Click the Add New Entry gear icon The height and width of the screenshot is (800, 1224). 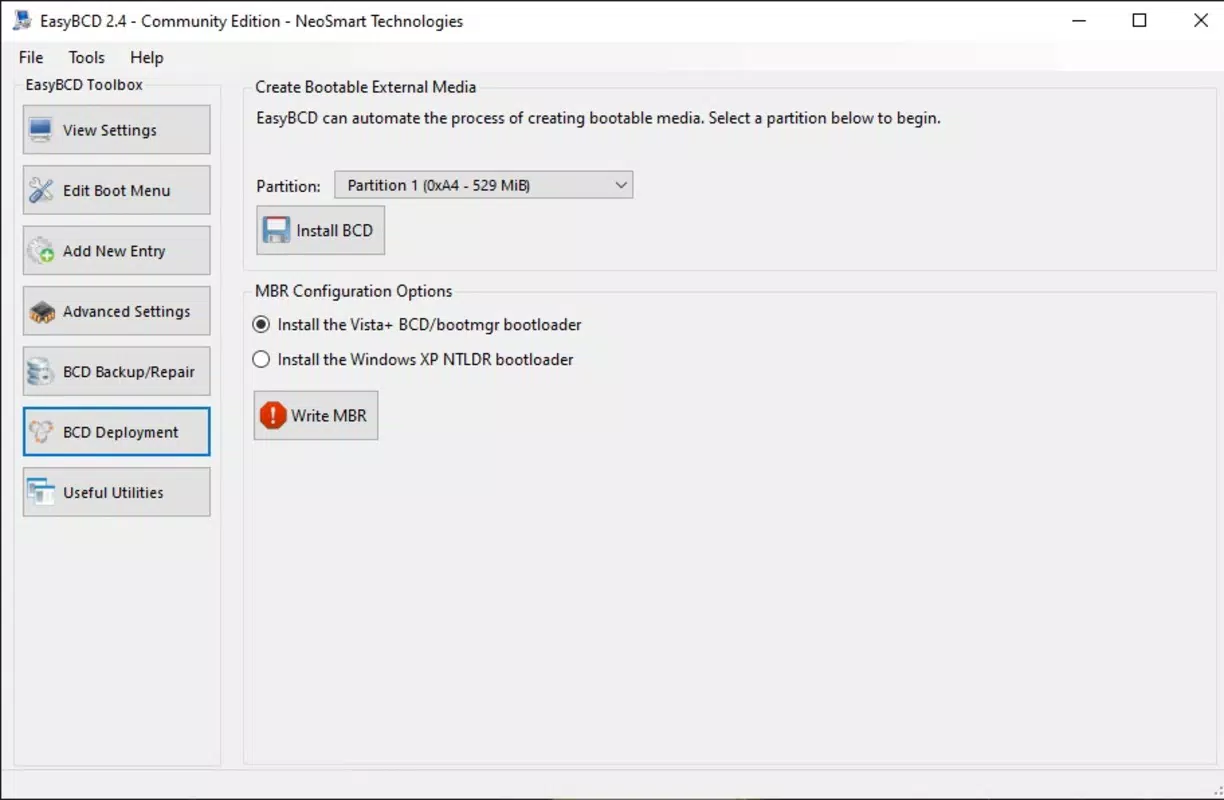(41, 251)
